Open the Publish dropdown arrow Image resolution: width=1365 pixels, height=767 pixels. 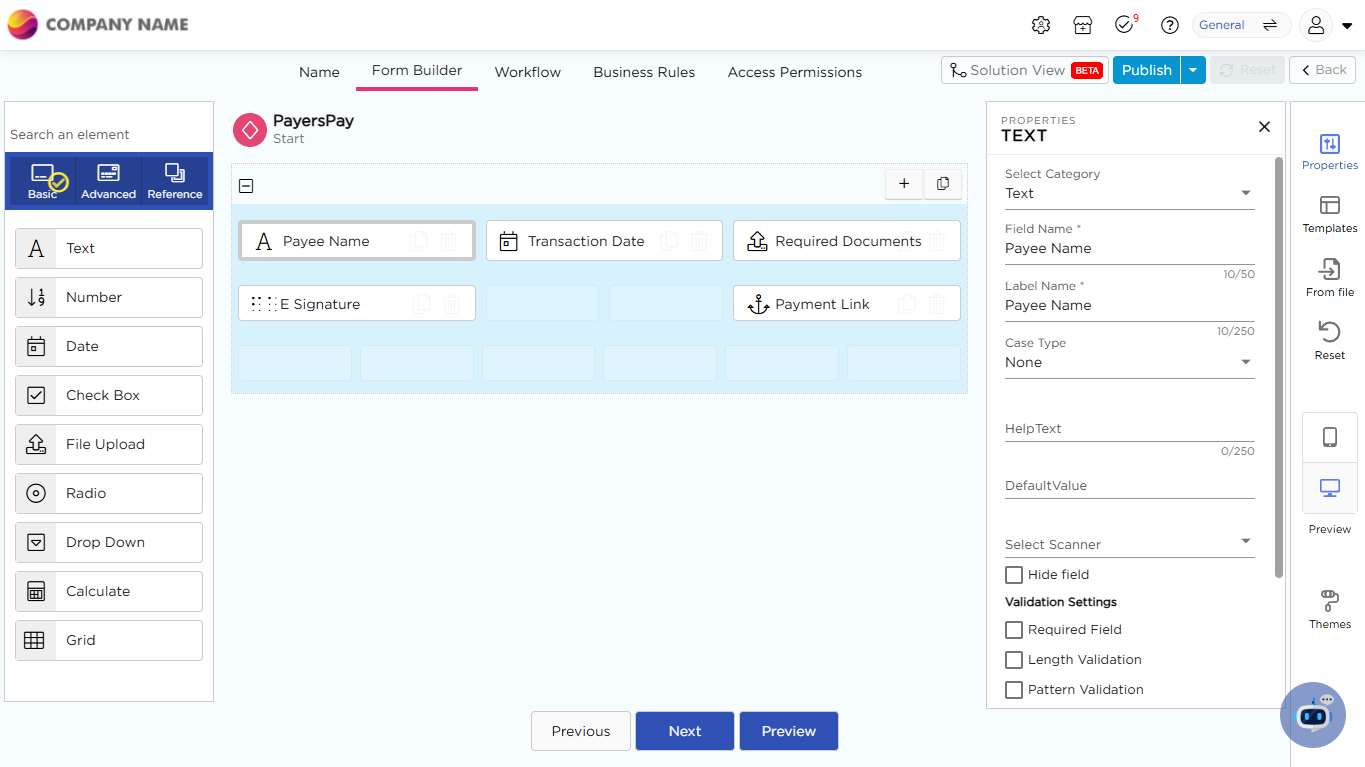1193,70
